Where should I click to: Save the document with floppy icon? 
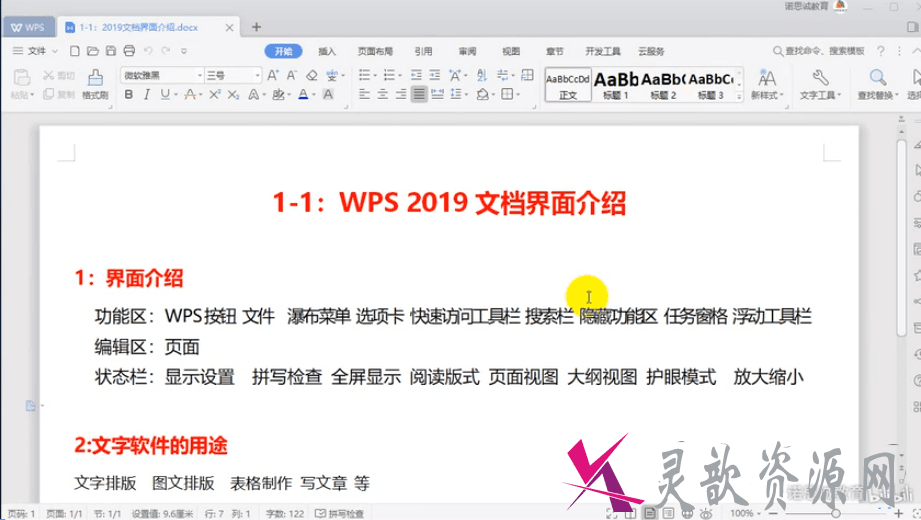pyautogui.click(x=111, y=51)
